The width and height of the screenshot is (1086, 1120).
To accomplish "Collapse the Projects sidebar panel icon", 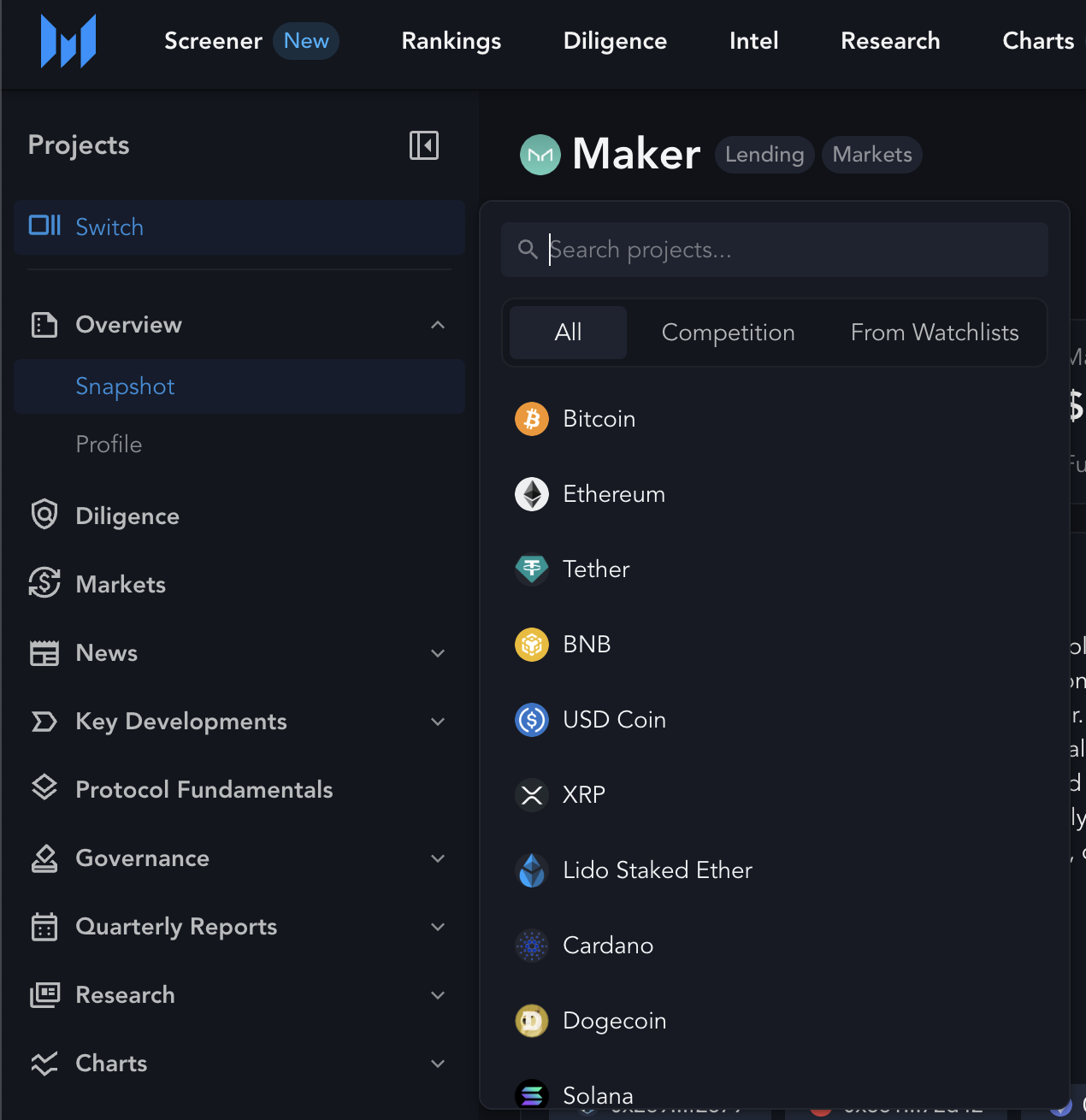I will tap(424, 145).
